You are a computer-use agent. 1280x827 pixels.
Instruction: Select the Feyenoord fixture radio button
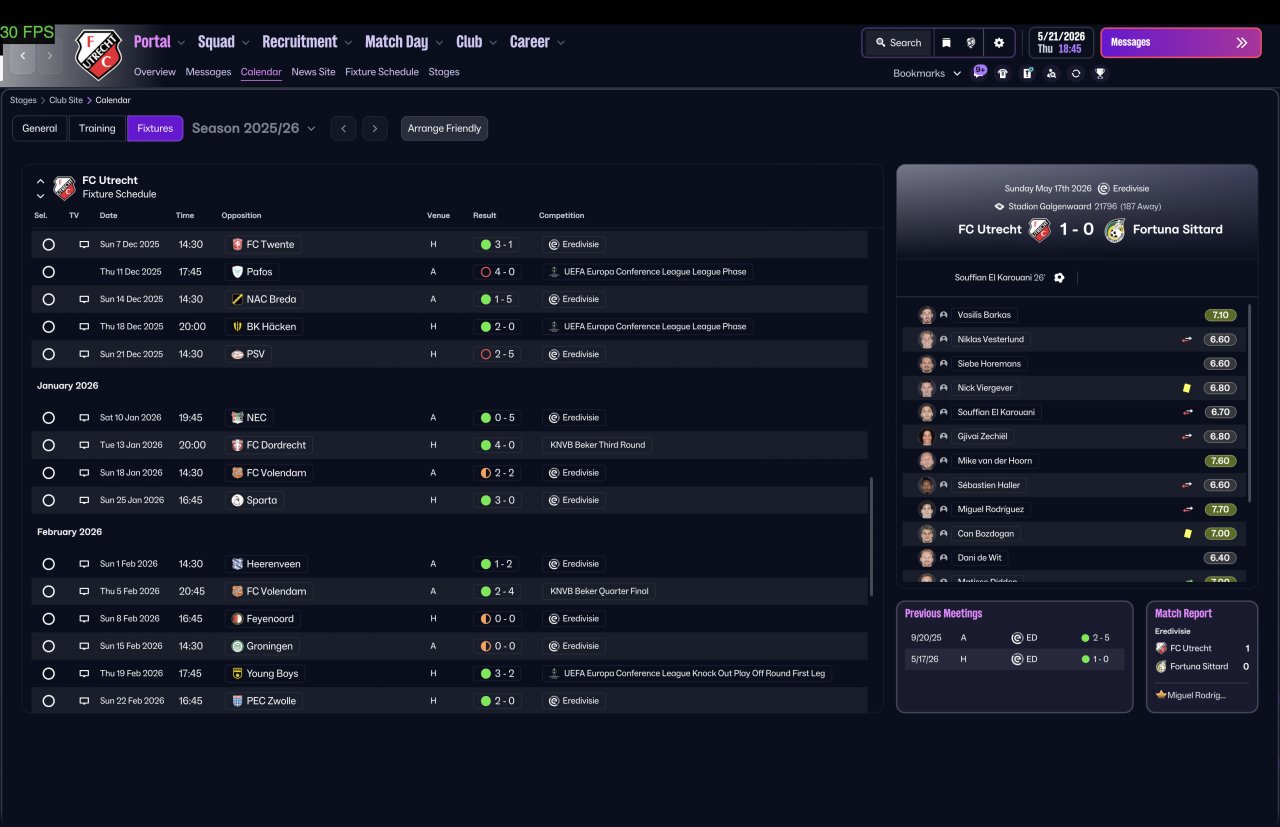48,619
